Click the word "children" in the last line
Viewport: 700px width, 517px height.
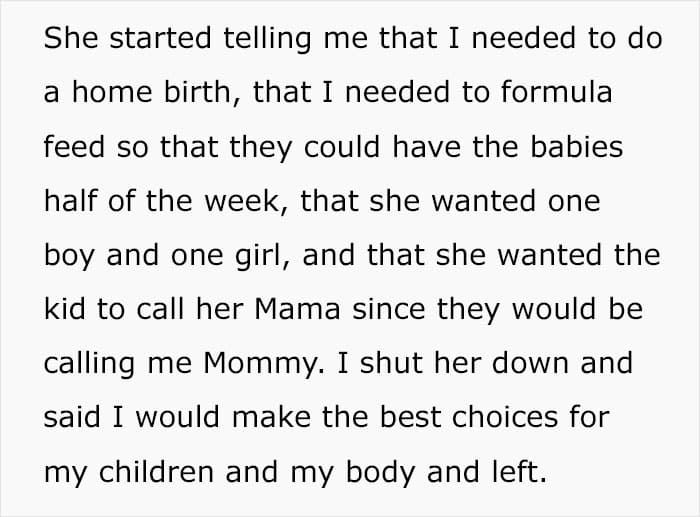156,472
